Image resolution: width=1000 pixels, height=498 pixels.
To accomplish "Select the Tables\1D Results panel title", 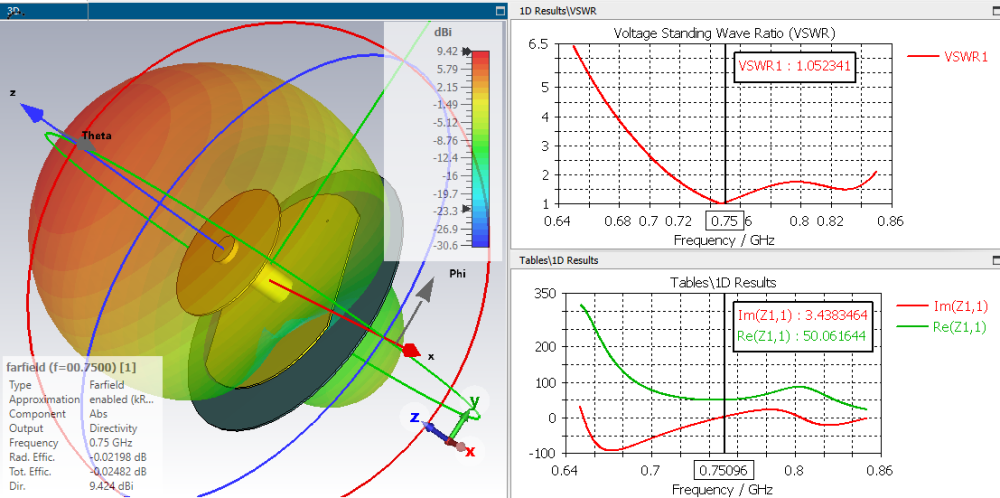I will [x=559, y=260].
